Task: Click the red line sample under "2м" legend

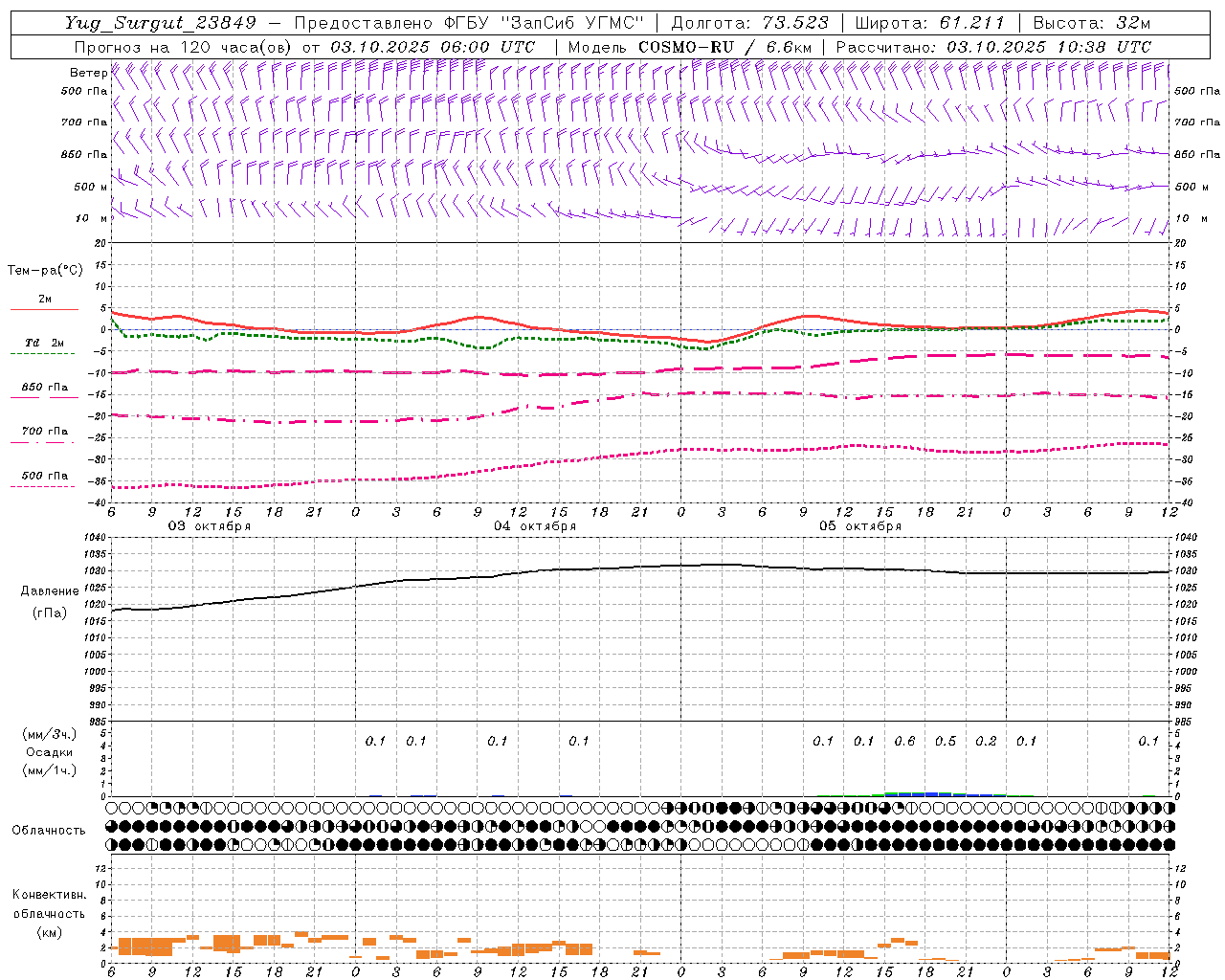Action: pos(44,310)
